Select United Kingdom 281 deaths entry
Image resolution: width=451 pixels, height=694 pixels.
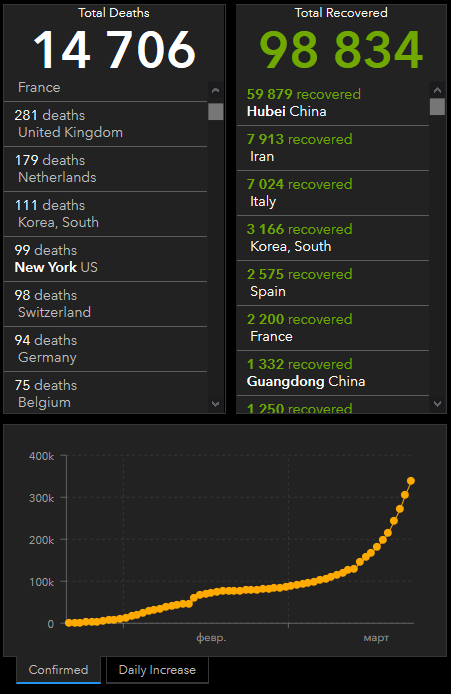pyautogui.click(x=105, y=124)
